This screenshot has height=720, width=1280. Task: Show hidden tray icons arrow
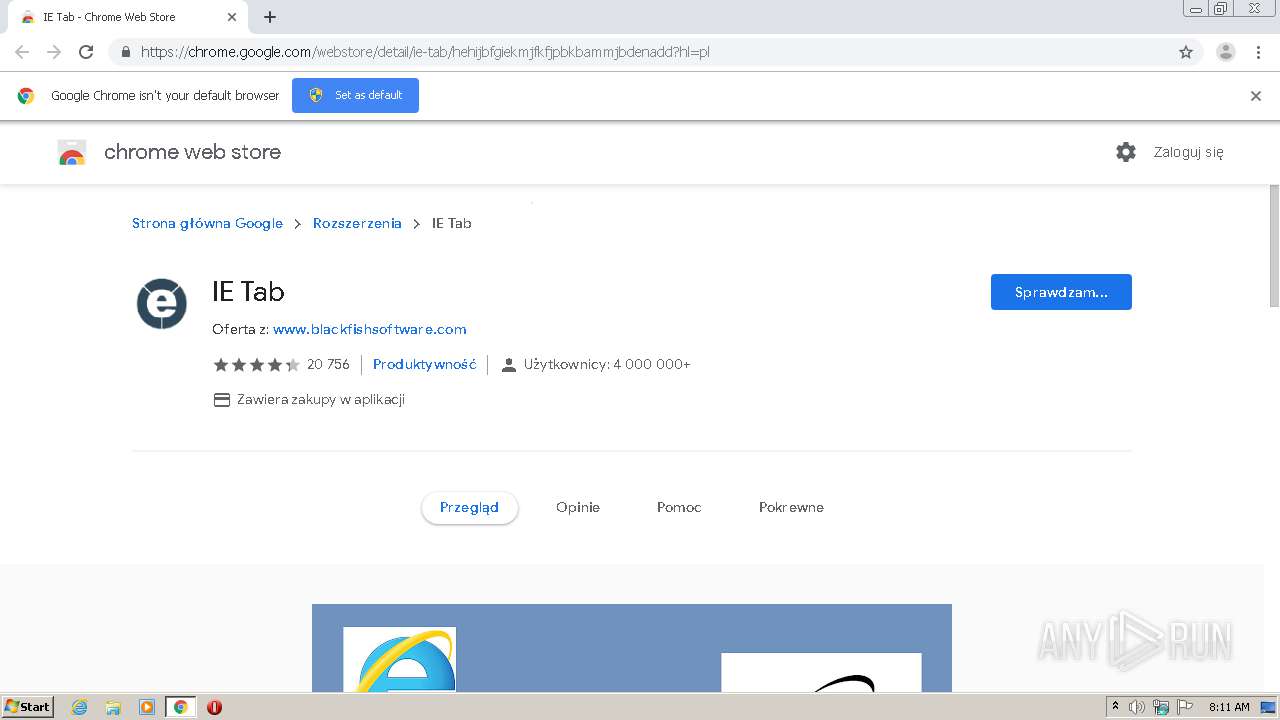1115,707
